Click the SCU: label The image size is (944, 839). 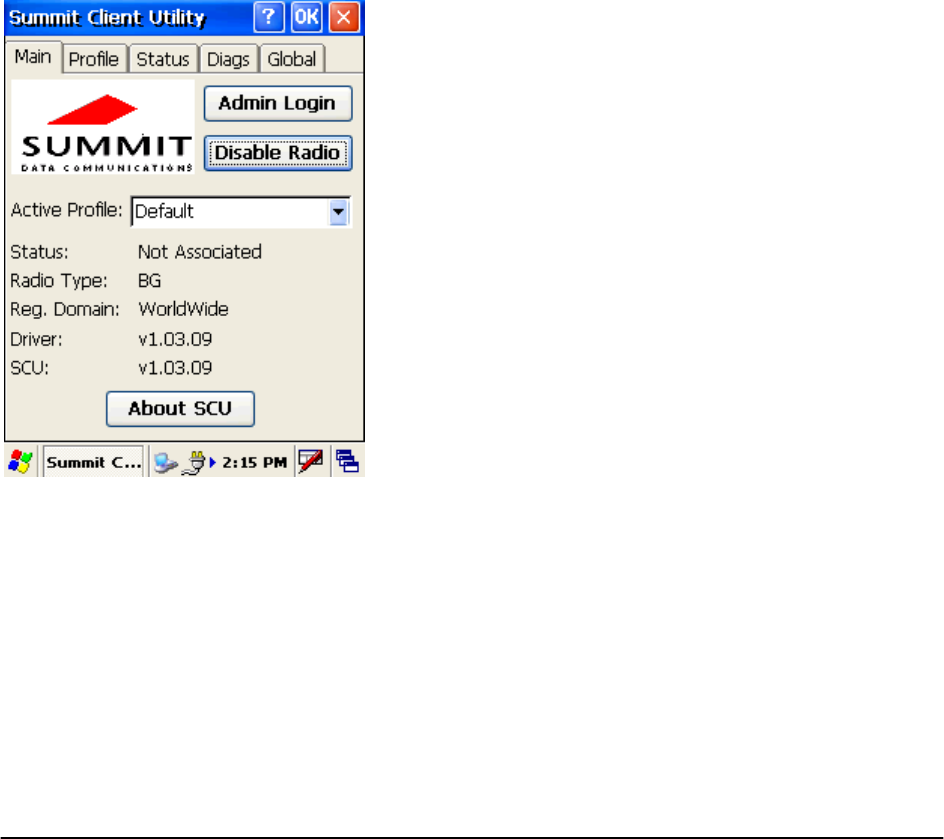30,368
